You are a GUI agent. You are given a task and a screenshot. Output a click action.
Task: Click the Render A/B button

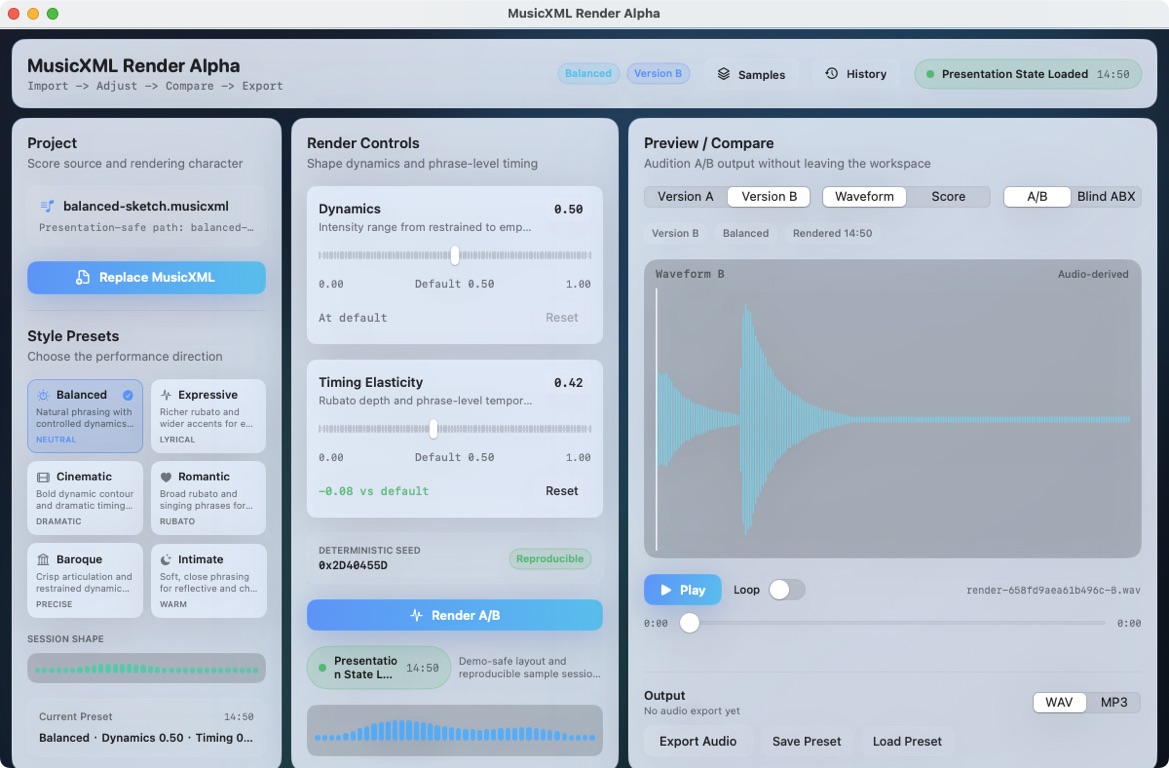click(x=455, y=615)
